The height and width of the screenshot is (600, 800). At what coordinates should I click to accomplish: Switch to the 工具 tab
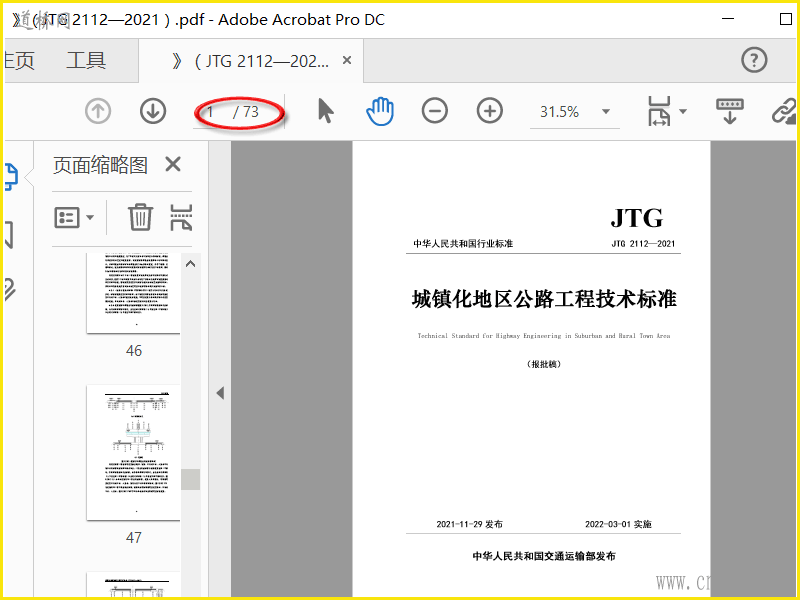pos(86,61)
